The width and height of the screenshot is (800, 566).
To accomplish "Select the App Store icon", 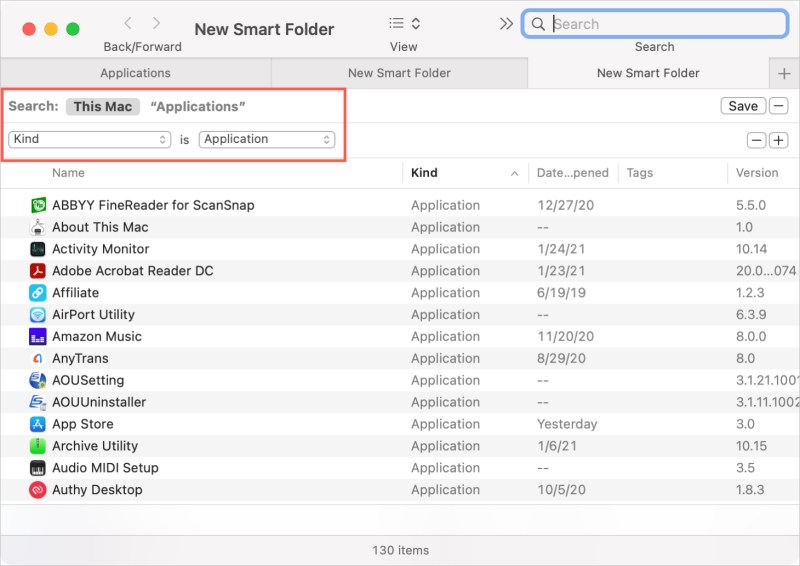I will pyautogui.click(x=38, y=424).
